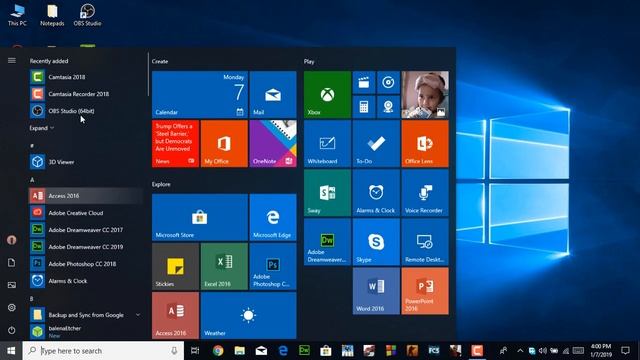Click the Windows Start button
The image size is (640, 360).
point(11,351)
